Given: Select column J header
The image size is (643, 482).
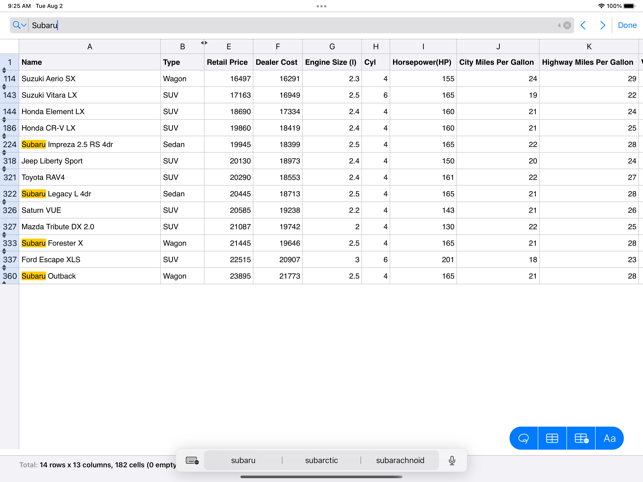Looking at the screenshot, I should click(498, 46).
